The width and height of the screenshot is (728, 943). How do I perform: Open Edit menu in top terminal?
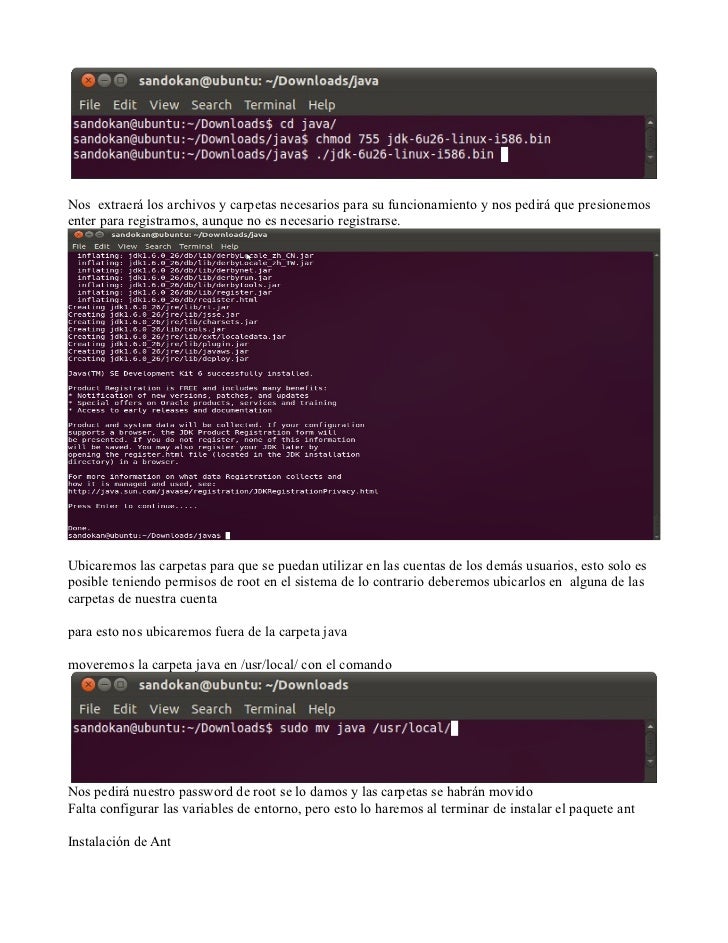tap(125, 105)
